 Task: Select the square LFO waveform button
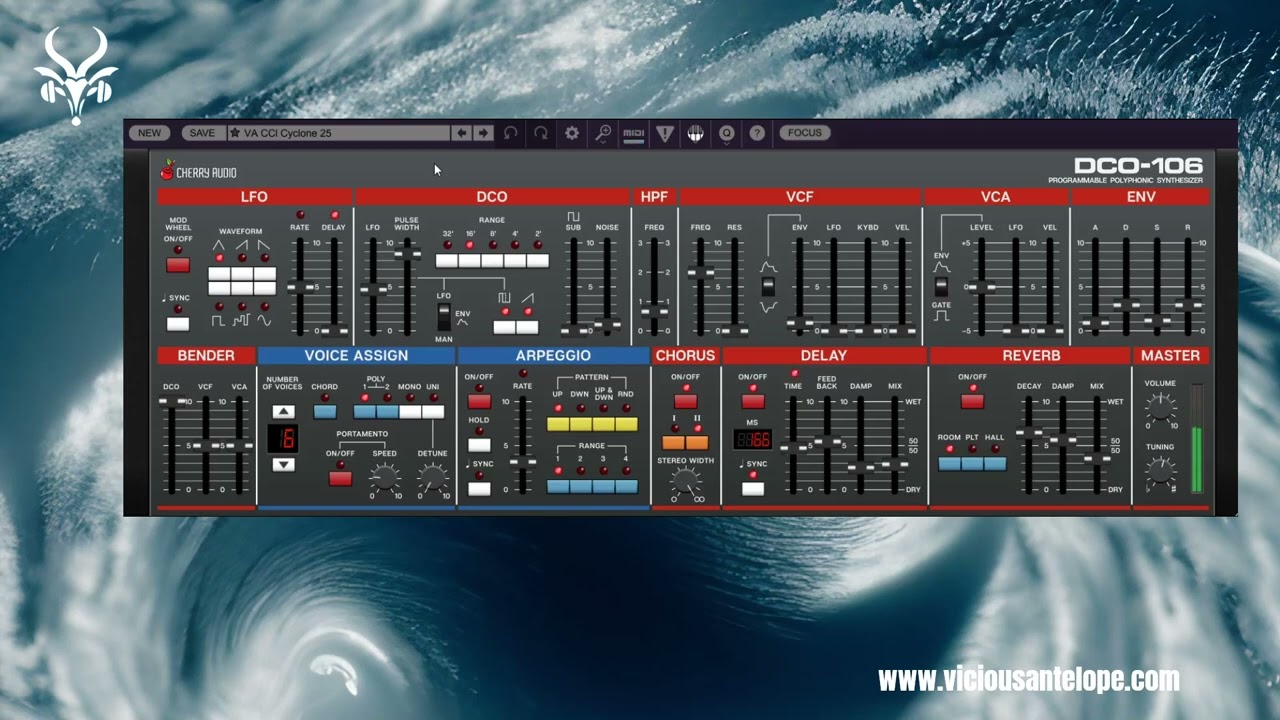point(219,288)
